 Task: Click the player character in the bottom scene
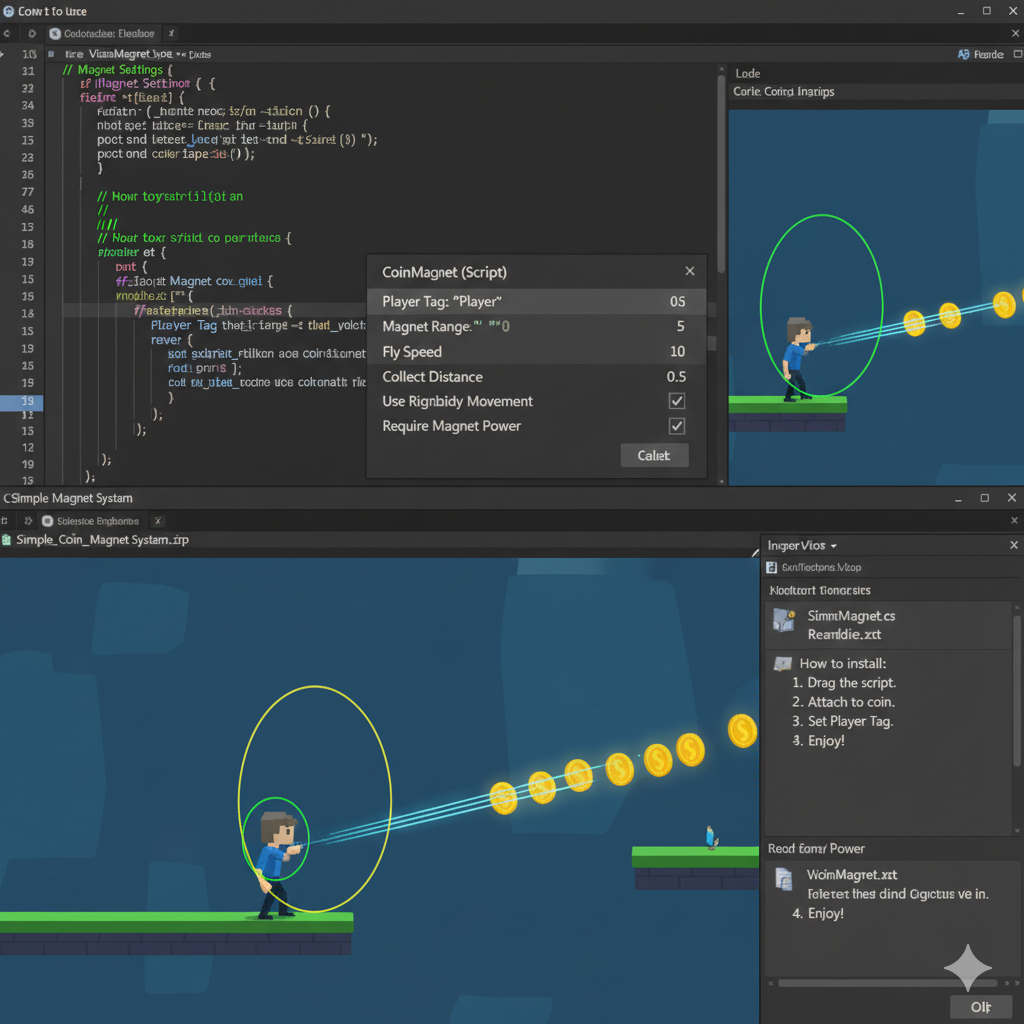tap(278, 865)
